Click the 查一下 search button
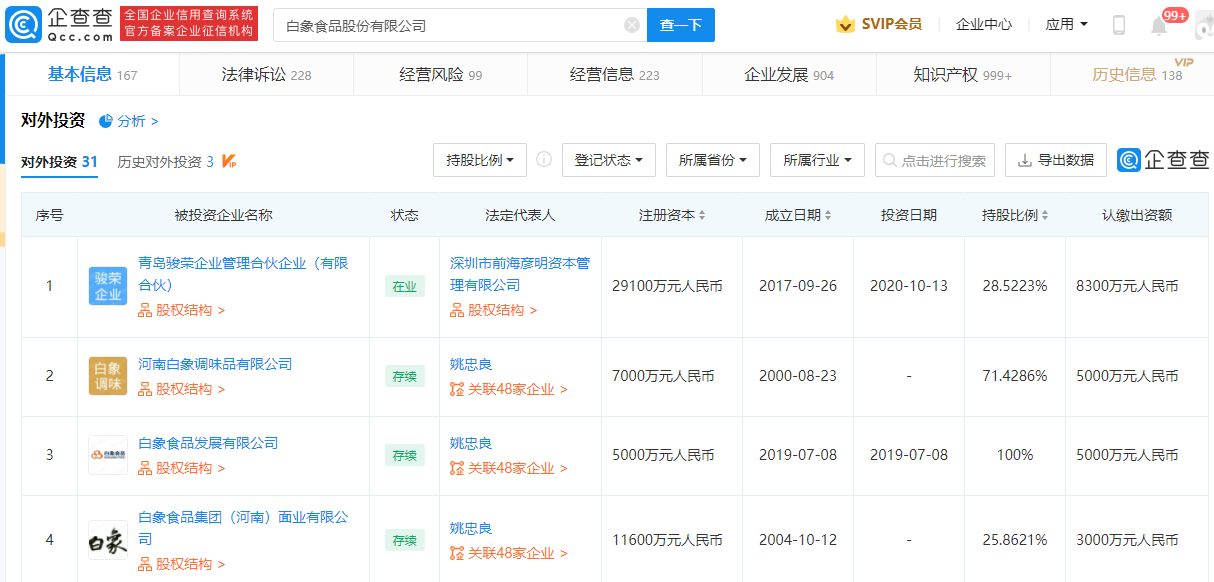1214x582 pixels. 681,25
